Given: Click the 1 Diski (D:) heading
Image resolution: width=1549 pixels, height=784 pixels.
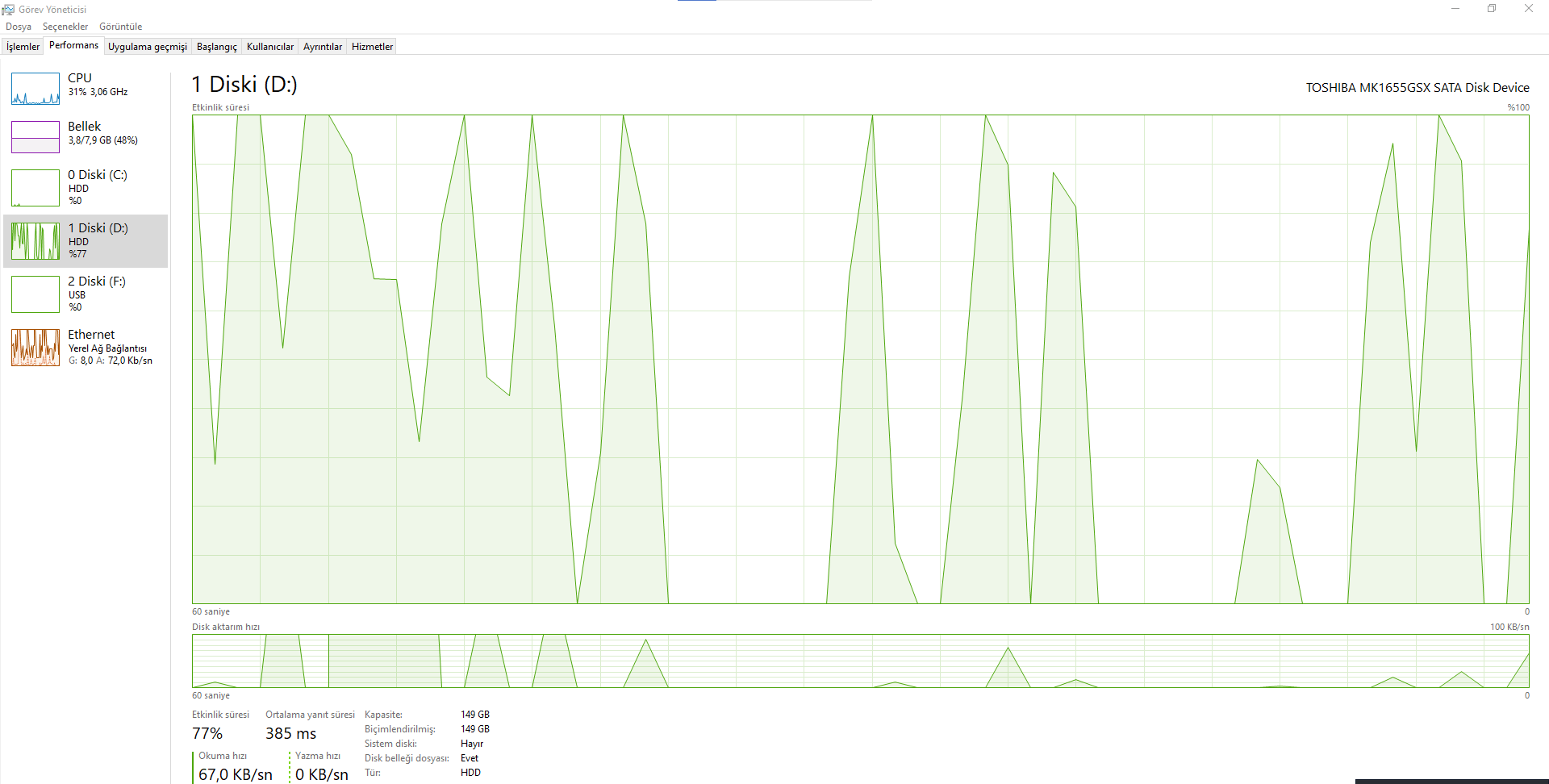Looking at the screenshot, I should (244, 85).
